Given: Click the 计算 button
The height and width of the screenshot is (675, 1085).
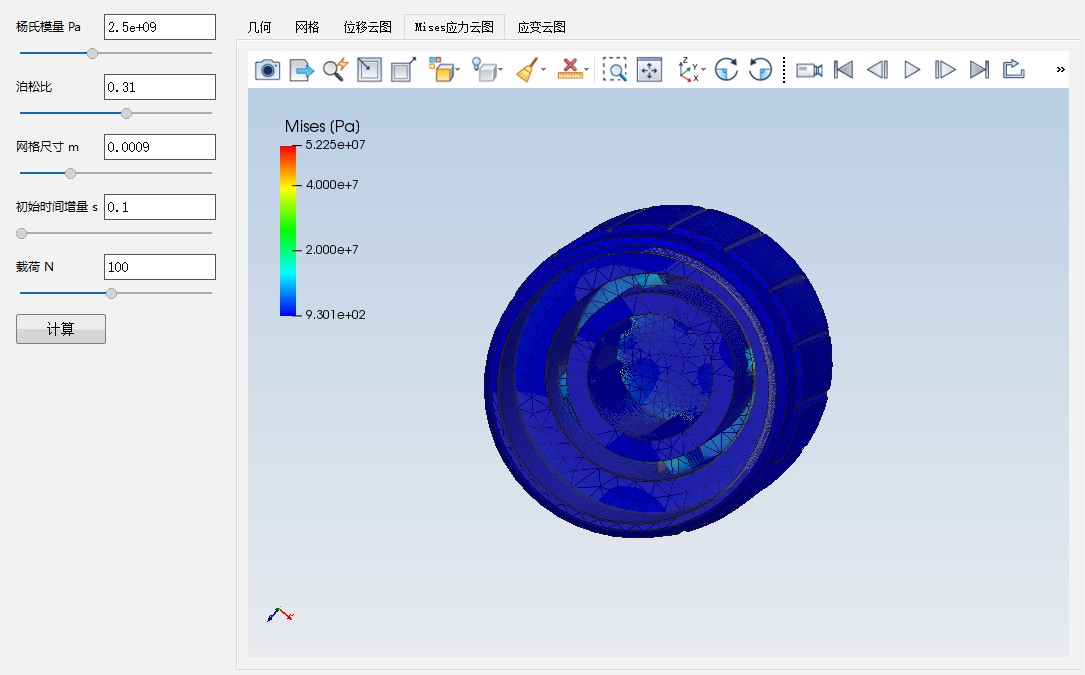Looking at the screenshot, I should point(61,329).
